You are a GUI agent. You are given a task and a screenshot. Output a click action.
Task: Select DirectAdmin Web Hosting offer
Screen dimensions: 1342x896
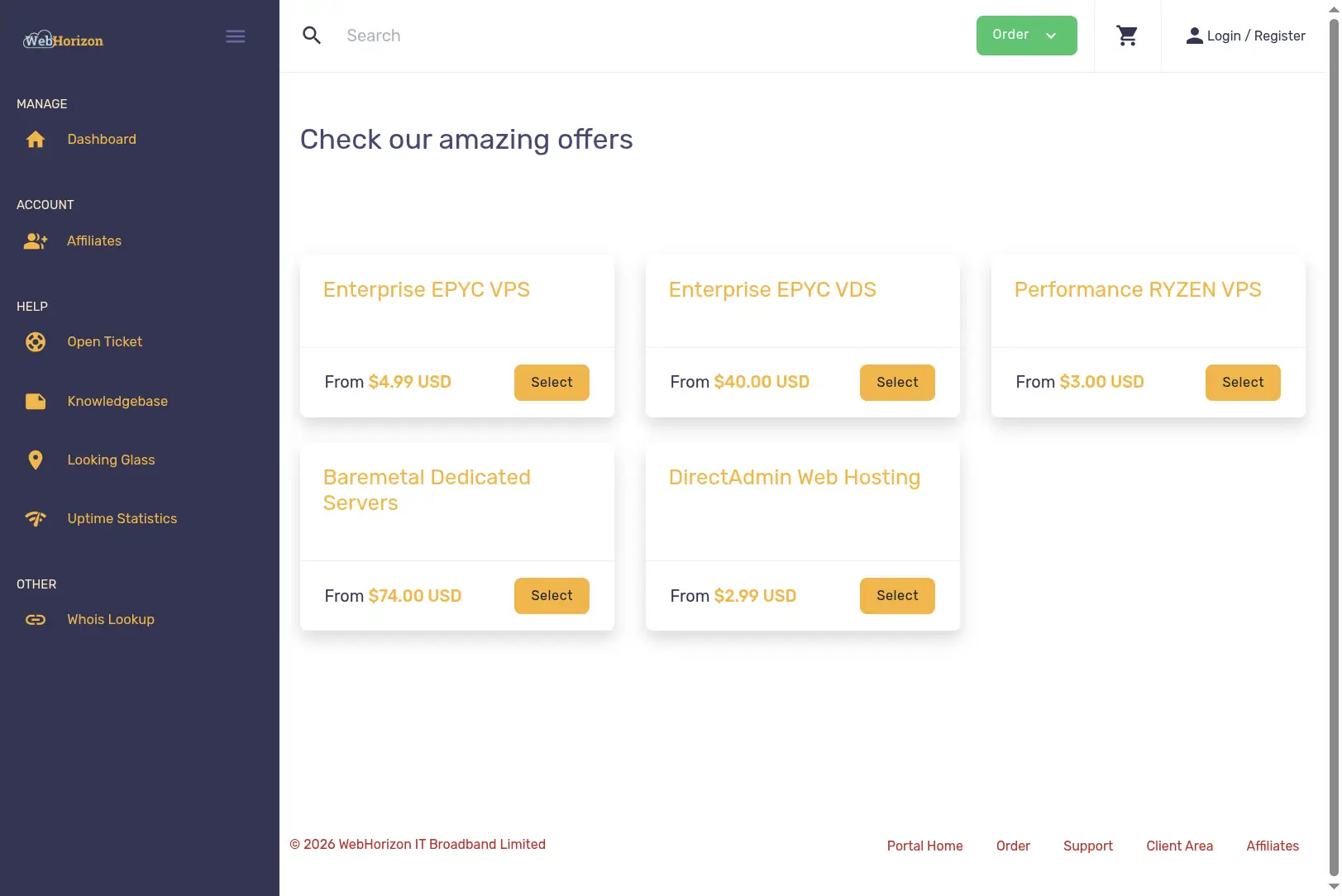pos(897,596)
